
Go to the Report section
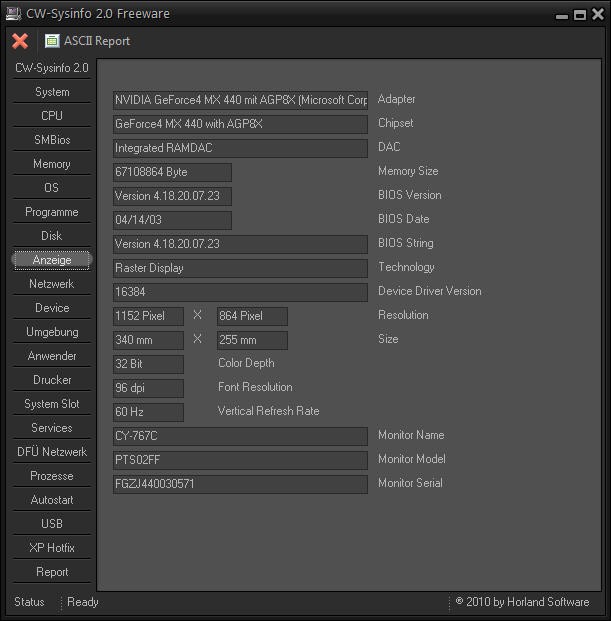[x=52, y=572]
